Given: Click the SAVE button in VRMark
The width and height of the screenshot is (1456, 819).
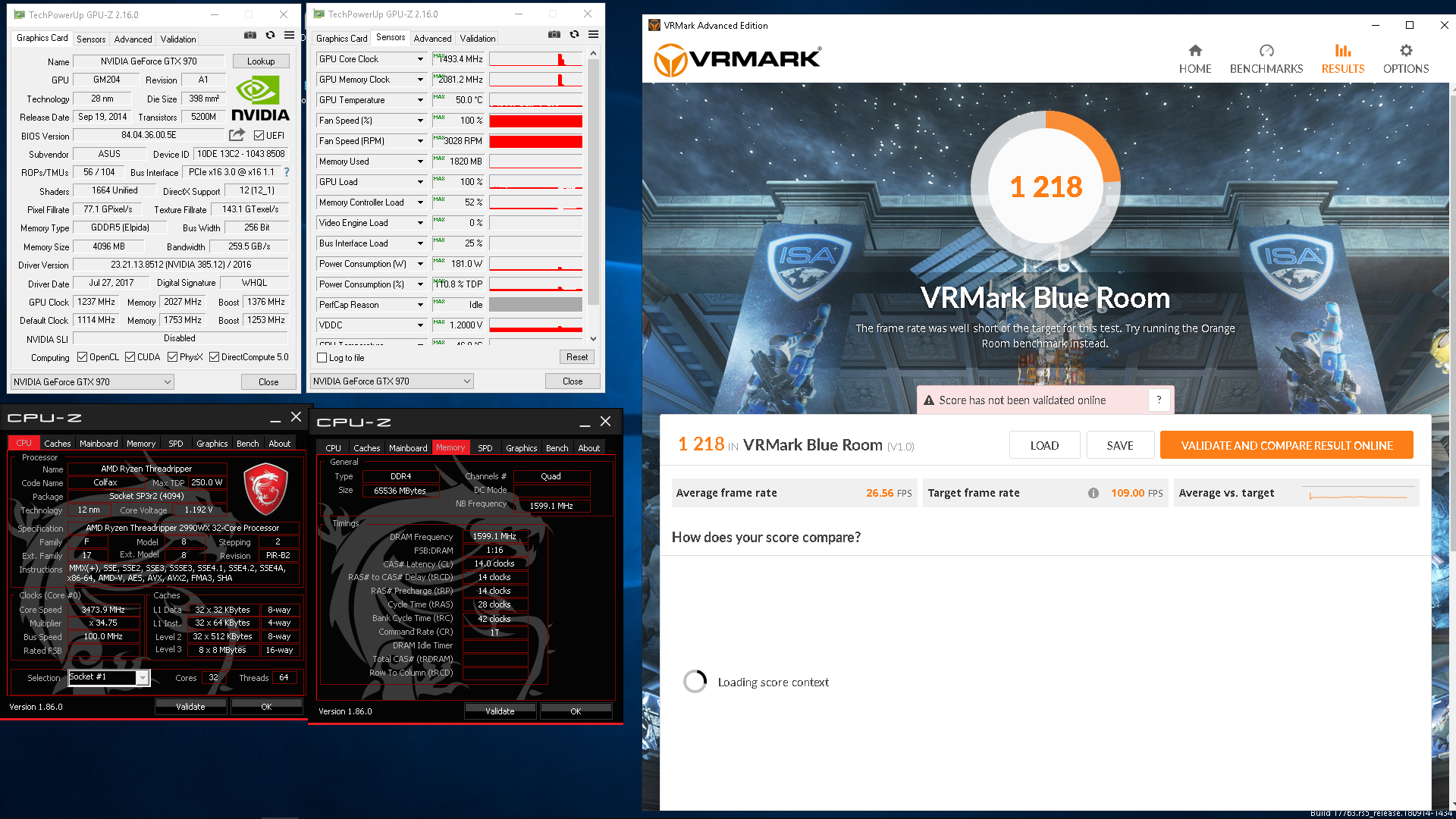Looking at the screenshot, I should (1120, 446).
